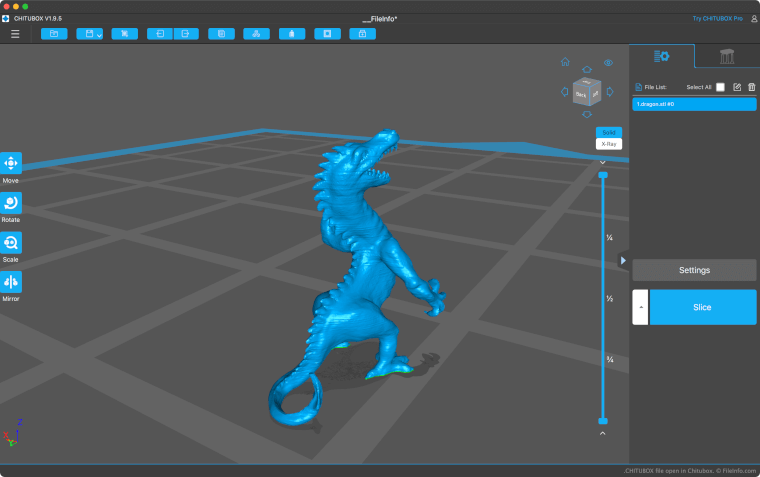Open the dropdown left of Slice button

pos(640,307)
